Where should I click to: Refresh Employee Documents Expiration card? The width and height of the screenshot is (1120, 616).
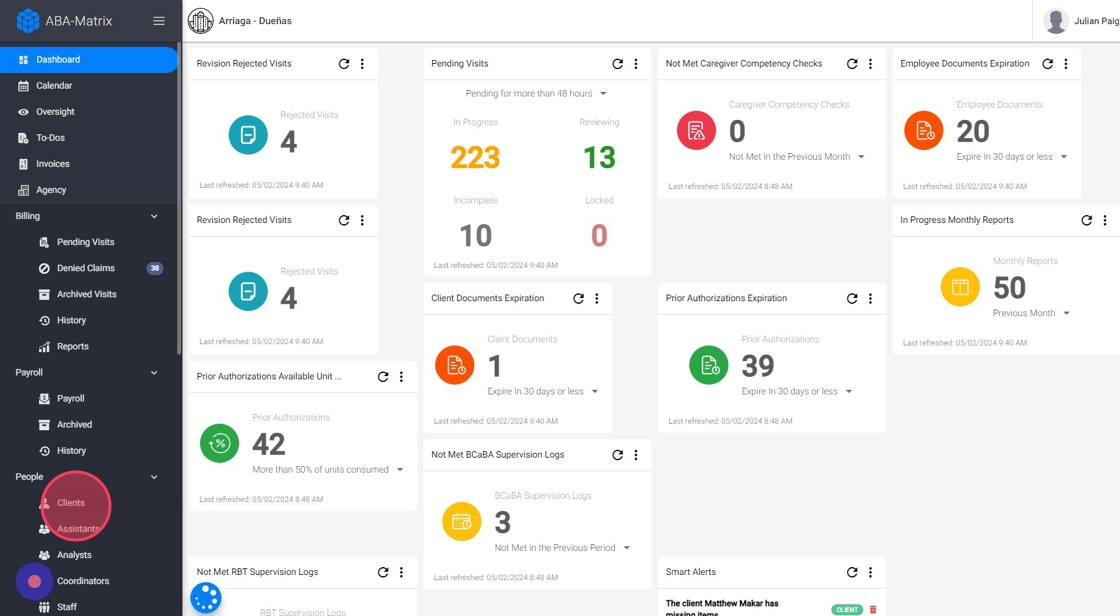click(x=1047, y=64)
